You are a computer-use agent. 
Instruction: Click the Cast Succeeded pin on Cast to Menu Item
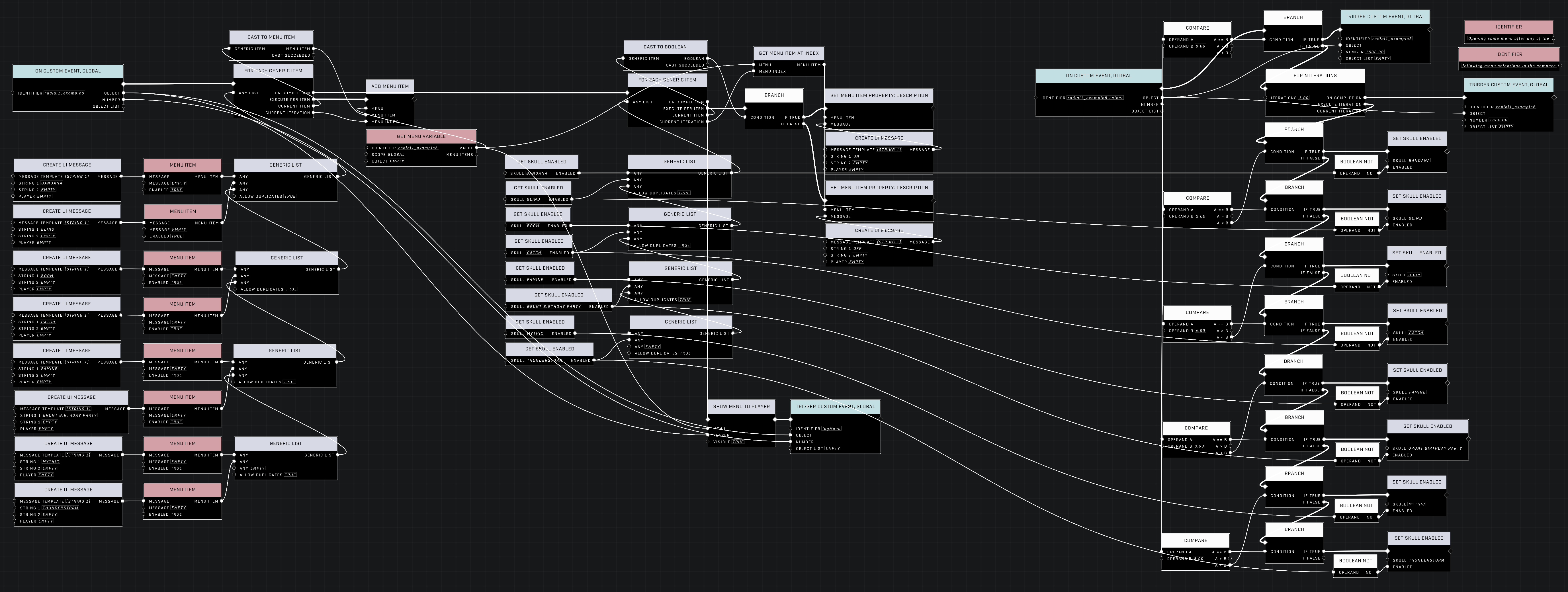314,55
